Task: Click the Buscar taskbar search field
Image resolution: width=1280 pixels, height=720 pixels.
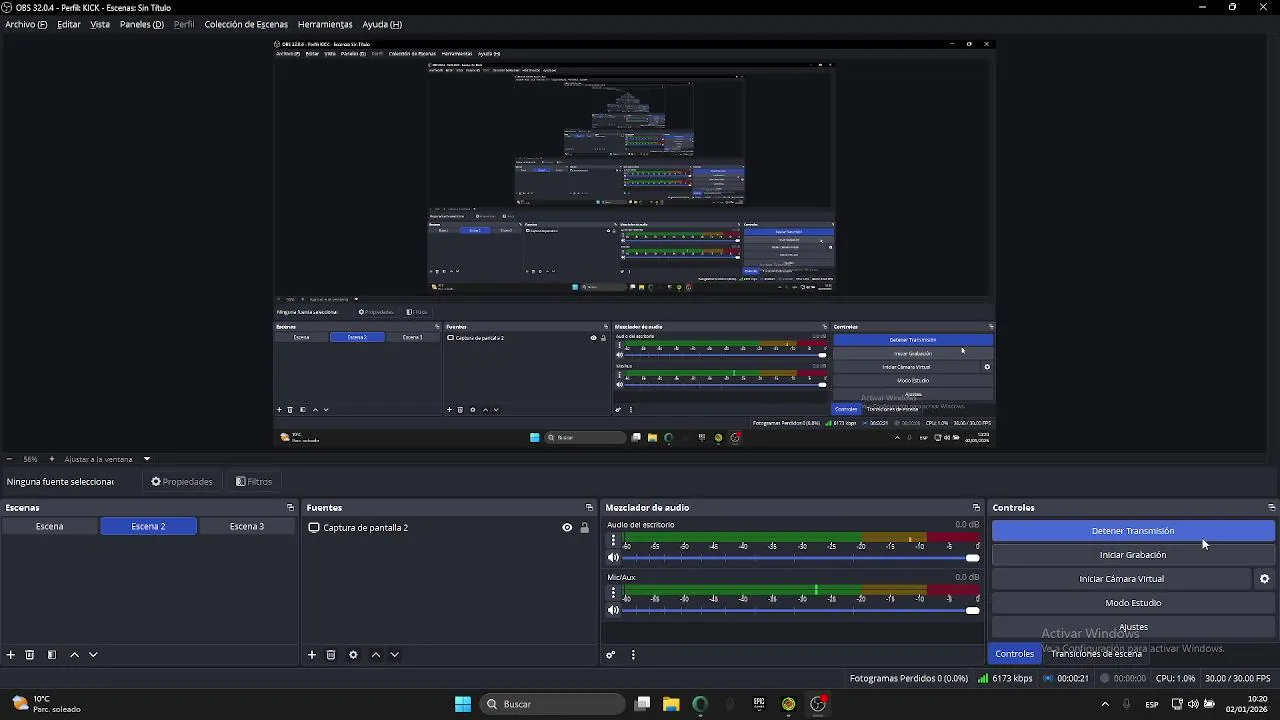Action: (552, 704)
